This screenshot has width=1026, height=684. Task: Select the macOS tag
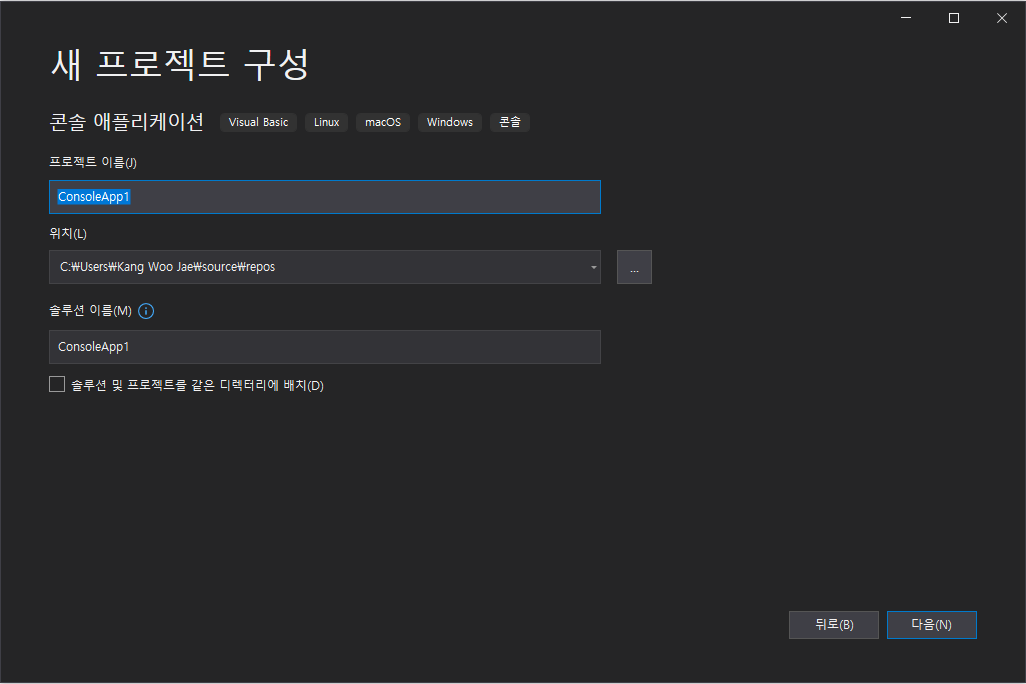click(383, 122)
